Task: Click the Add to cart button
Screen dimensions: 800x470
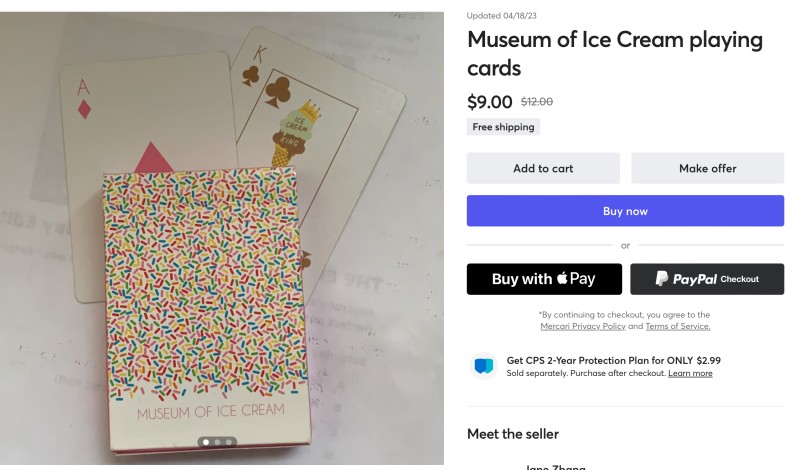Action: 543,168
